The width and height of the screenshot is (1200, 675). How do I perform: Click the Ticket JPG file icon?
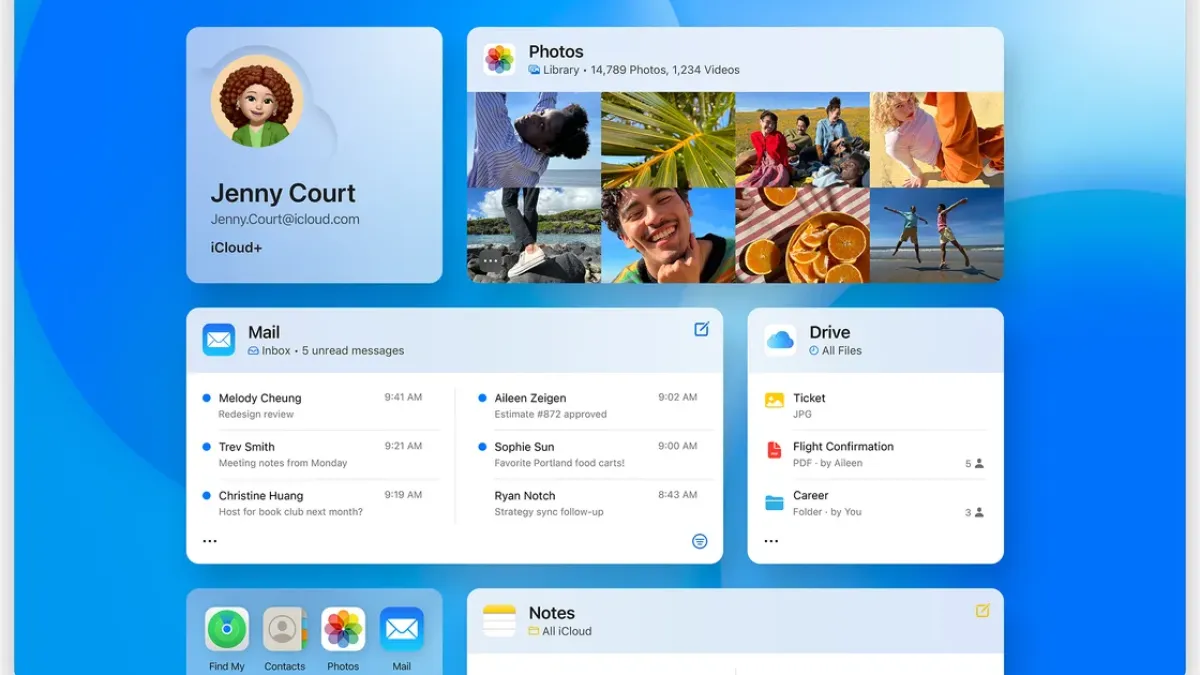pos(774,400)
